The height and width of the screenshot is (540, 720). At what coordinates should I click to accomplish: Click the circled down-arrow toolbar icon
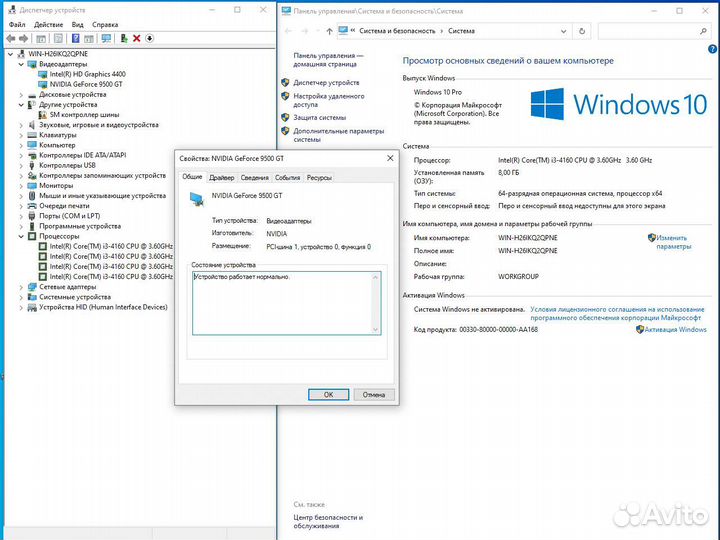pos(149,38)
